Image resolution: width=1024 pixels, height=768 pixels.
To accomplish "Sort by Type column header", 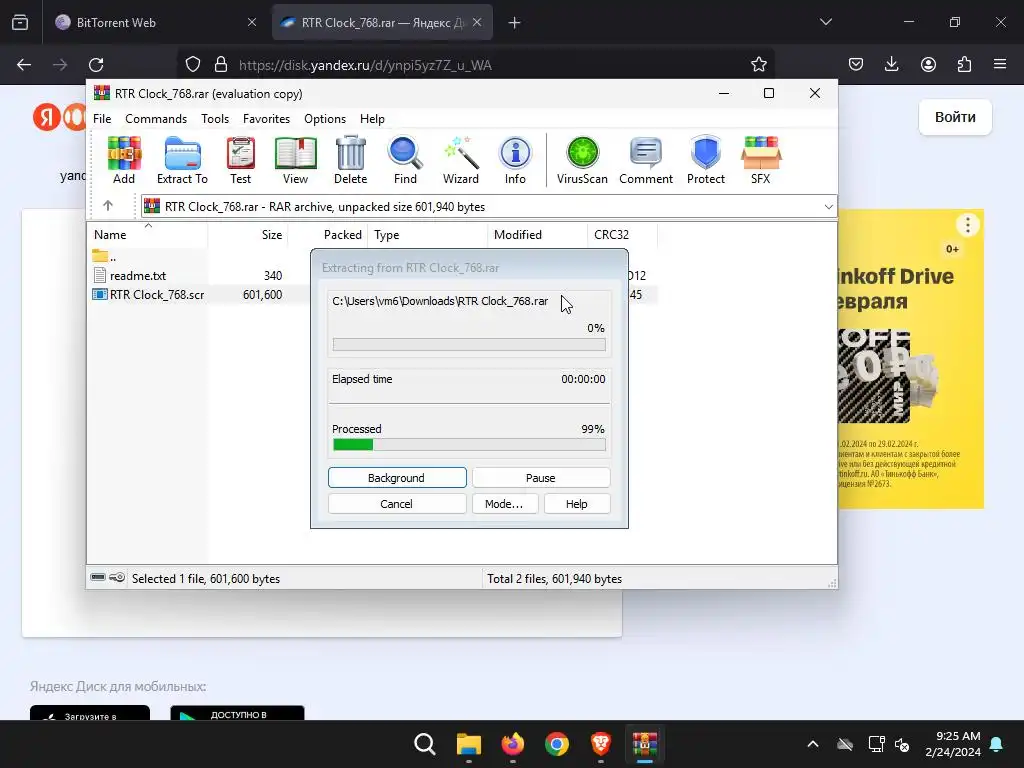I will click(428, 234).
